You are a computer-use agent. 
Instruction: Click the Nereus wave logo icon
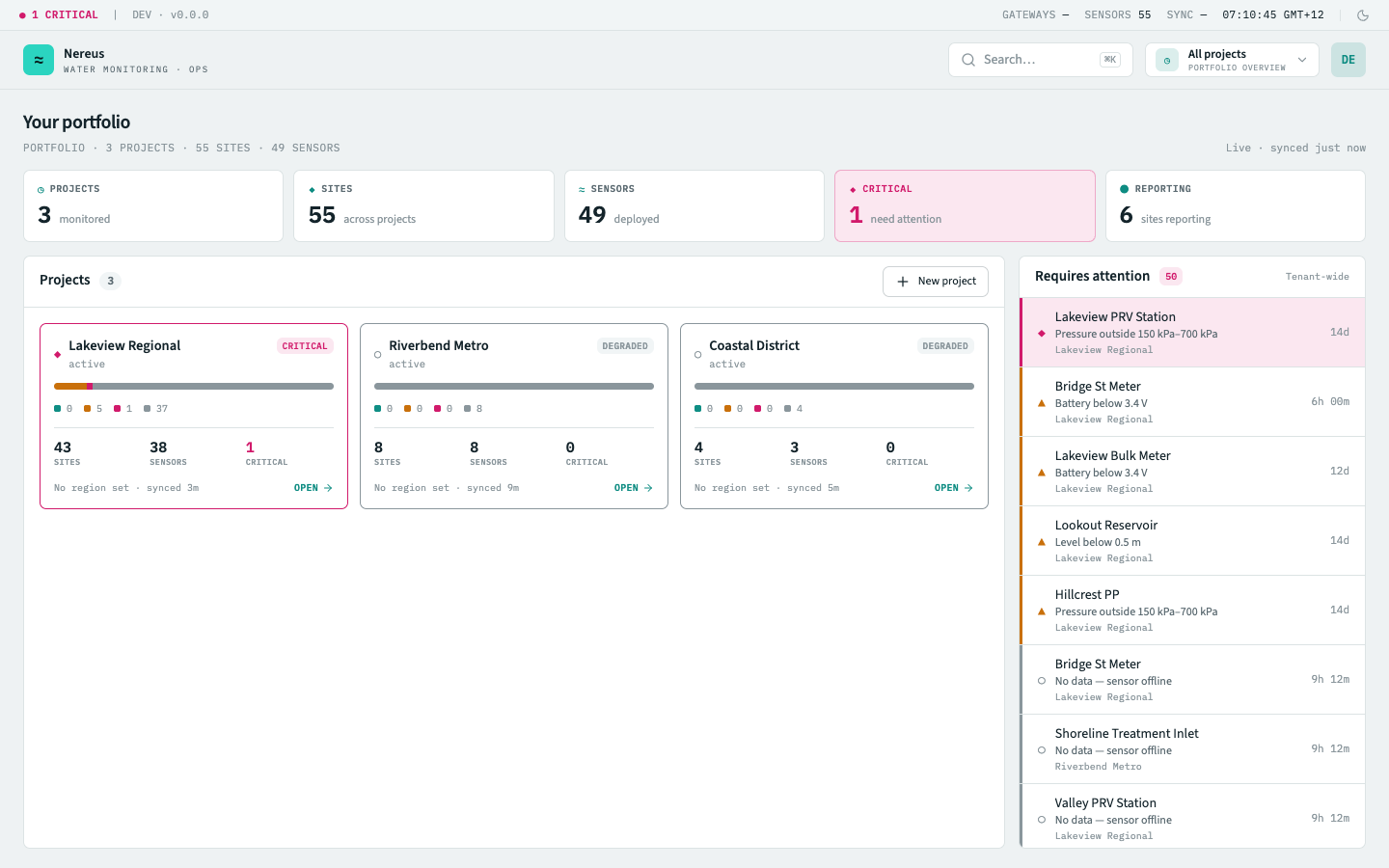pos(39,60)
